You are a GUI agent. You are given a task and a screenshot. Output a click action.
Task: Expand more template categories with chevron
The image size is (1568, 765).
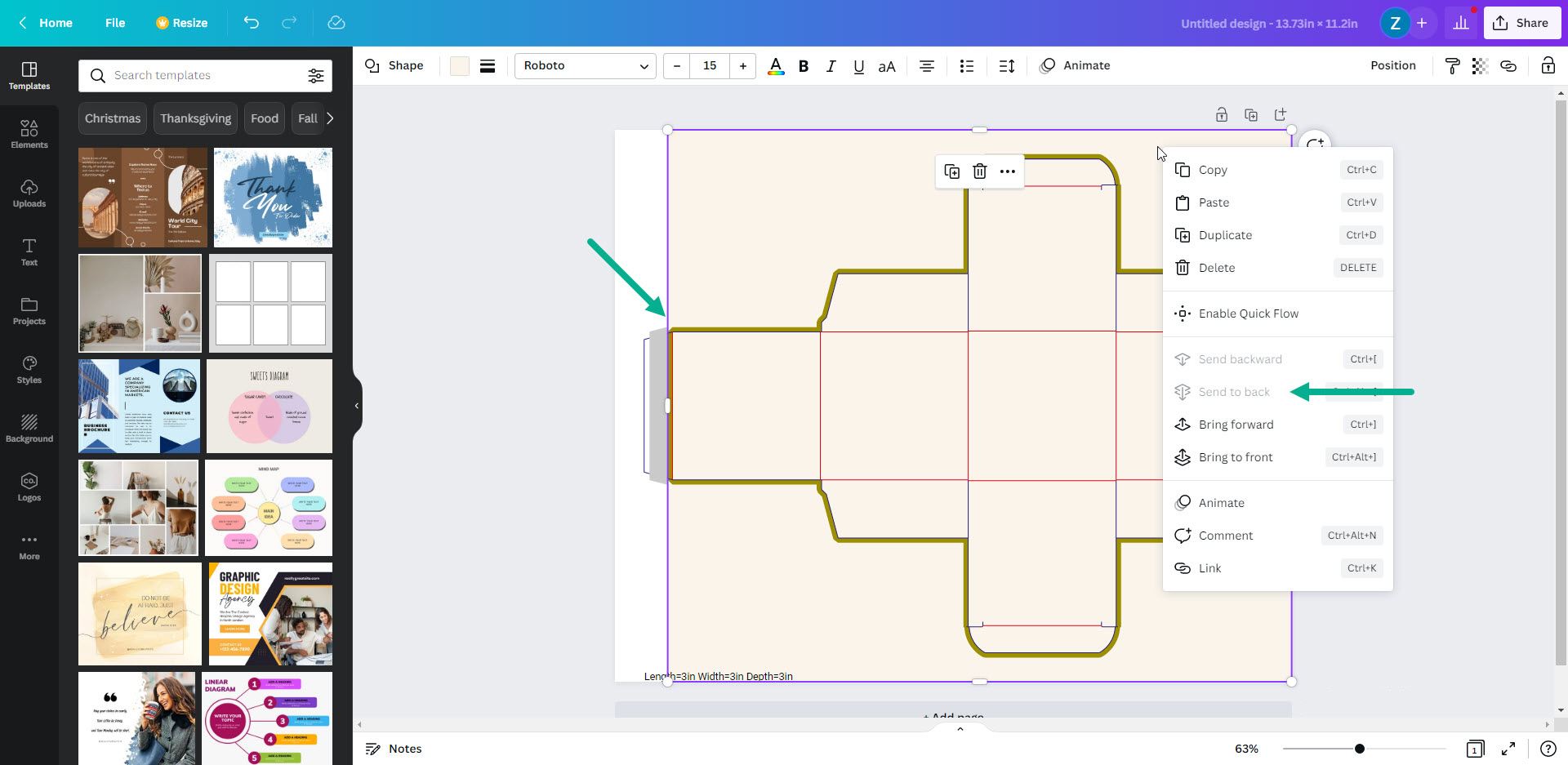(x=329, y=118)
